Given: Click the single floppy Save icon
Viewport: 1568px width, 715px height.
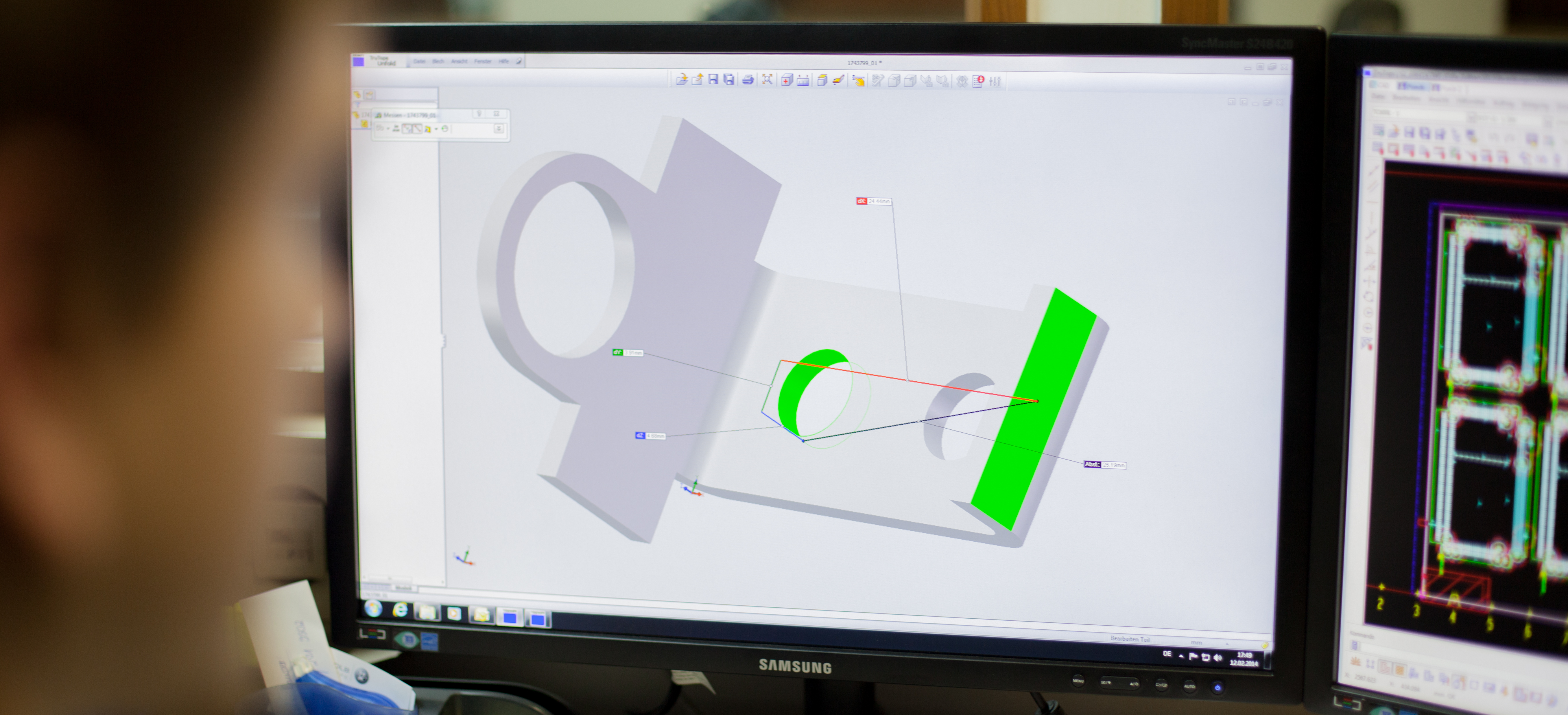Looking at the screenshot, I should [713, 79].
